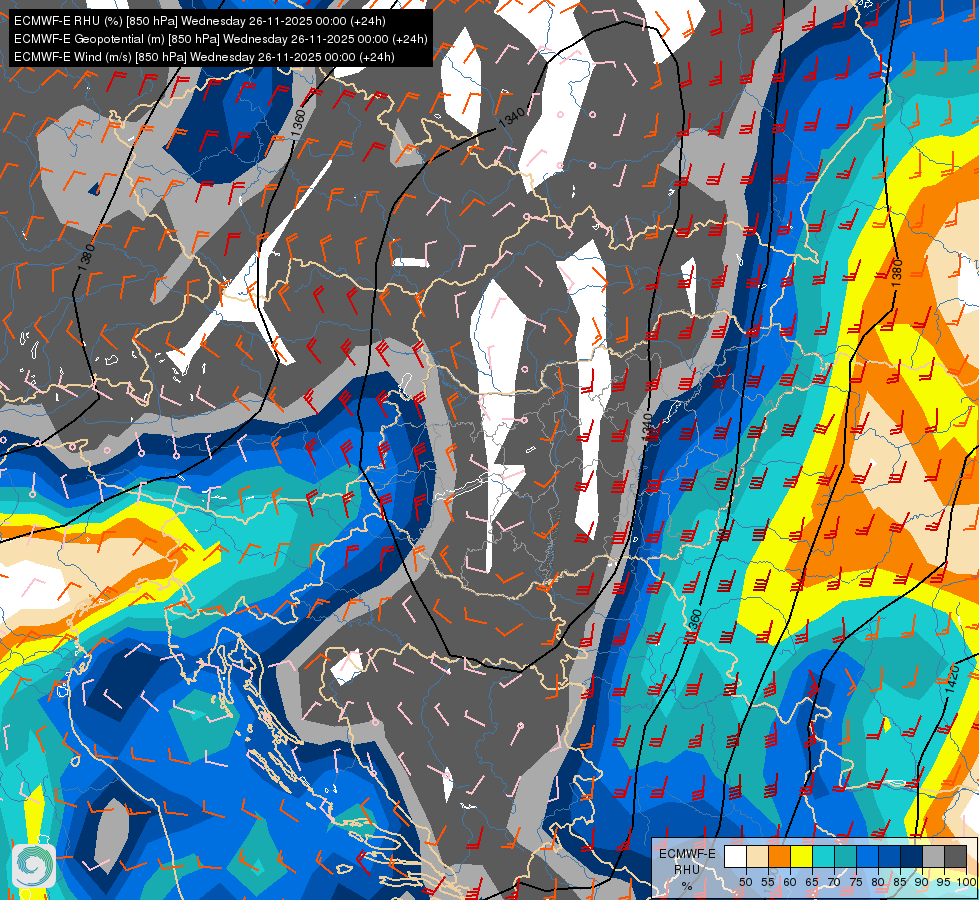Pick the yellow 60–65% legend swatch

click(x=802, y=856)
